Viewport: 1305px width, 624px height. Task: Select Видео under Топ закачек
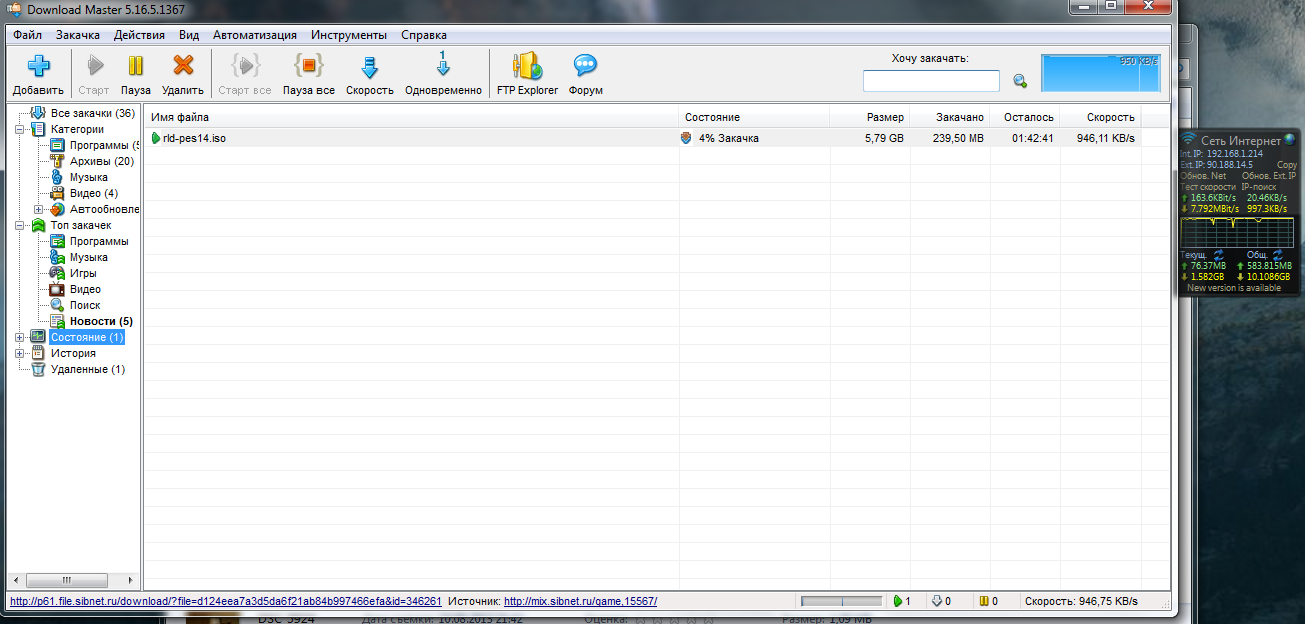85,289
